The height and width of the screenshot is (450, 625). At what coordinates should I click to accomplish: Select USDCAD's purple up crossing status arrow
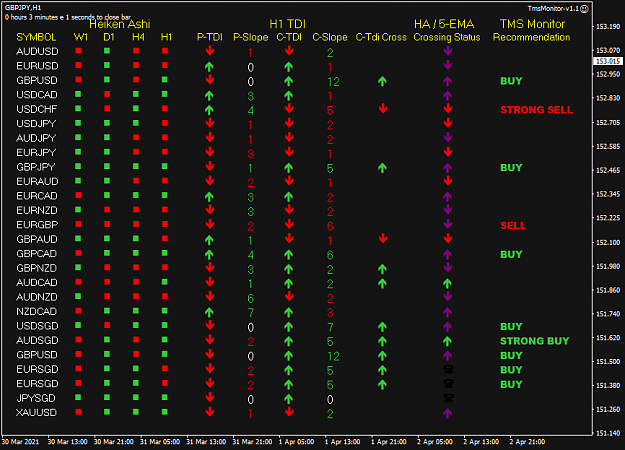[x=447, y=95]
